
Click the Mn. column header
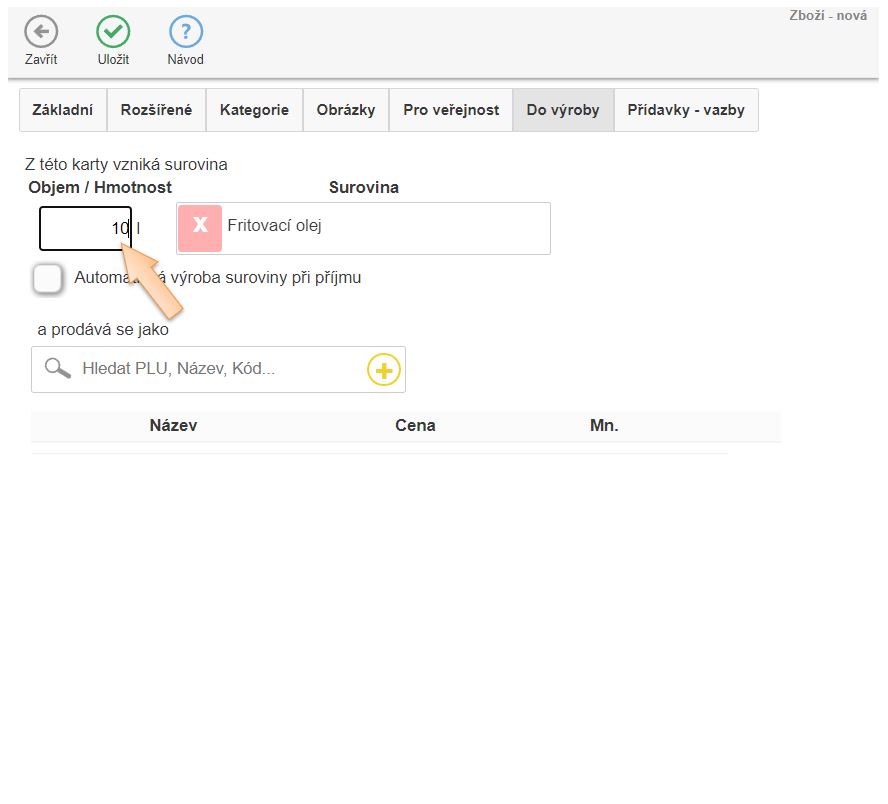[x=604, y=425]
